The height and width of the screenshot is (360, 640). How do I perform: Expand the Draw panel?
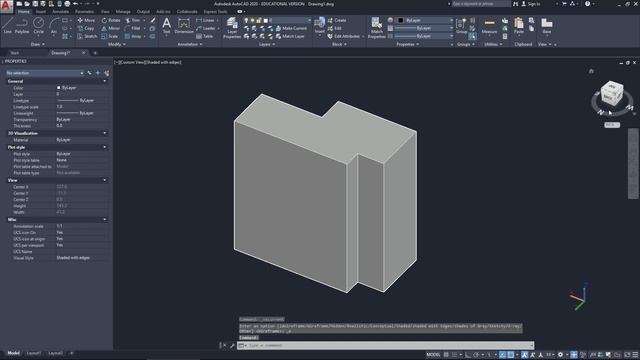[38, 44]
